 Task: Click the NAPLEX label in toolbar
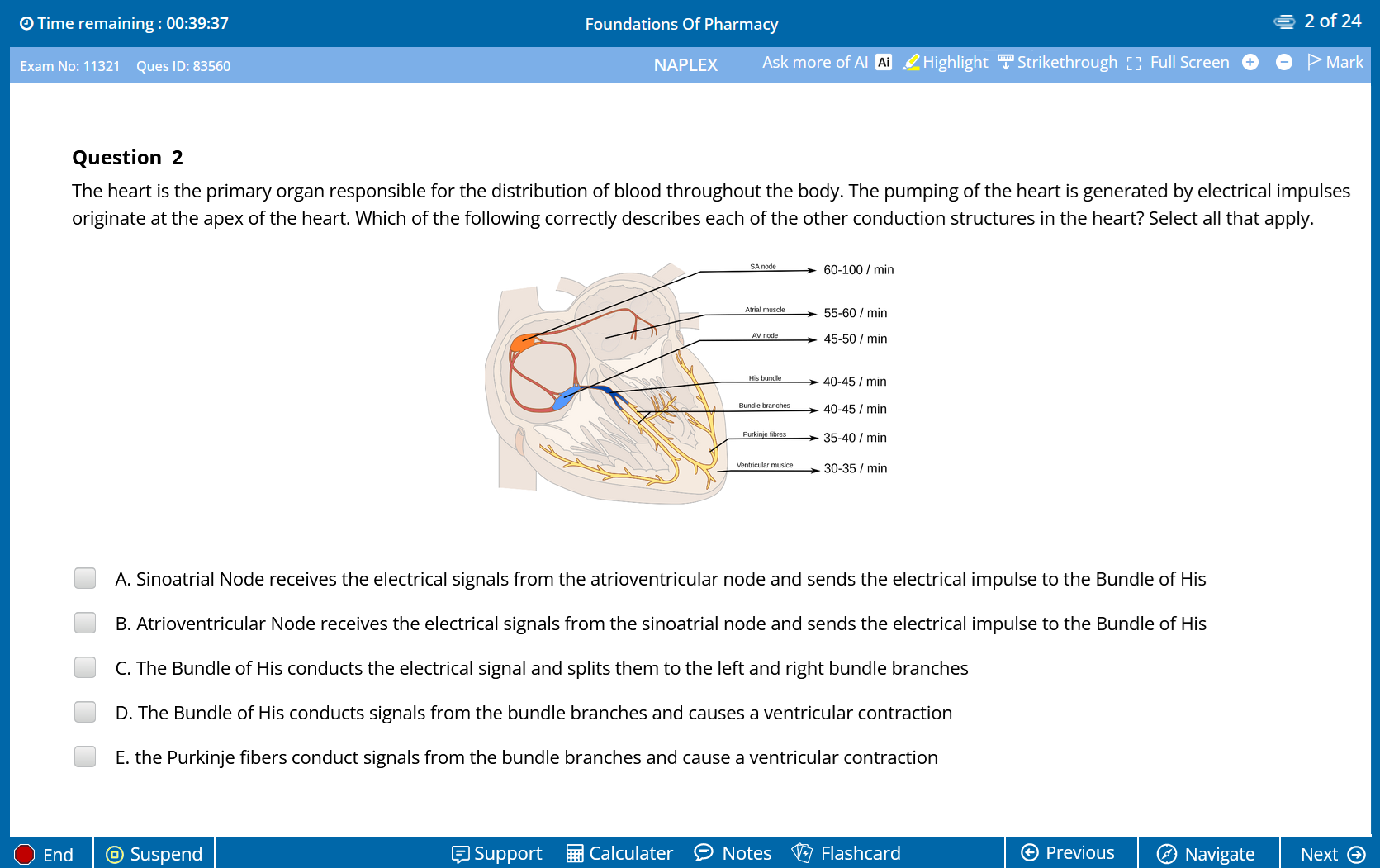pyautogui.click(x=685, y=65)
